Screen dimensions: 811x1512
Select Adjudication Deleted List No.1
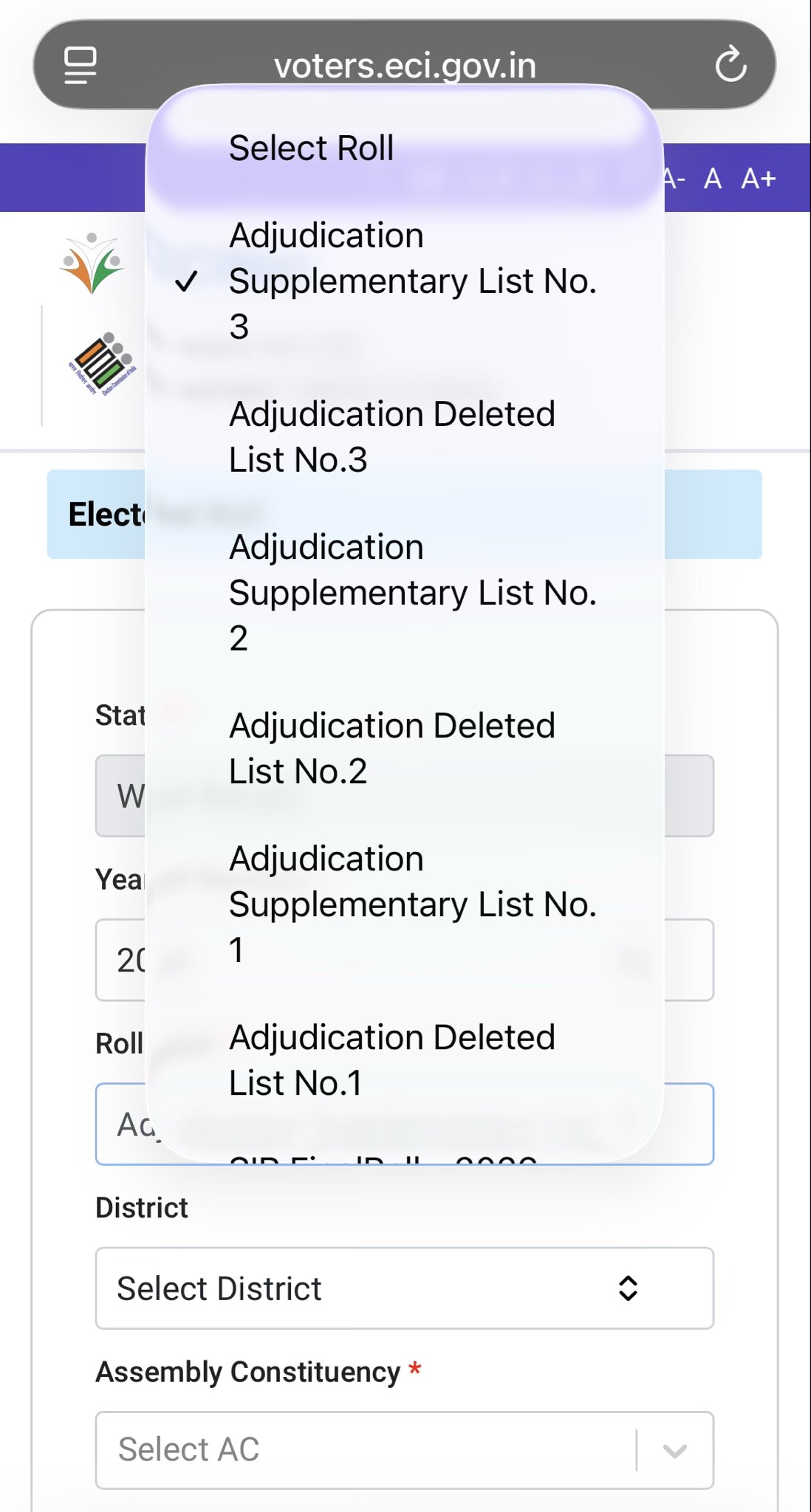point(391,1060)
